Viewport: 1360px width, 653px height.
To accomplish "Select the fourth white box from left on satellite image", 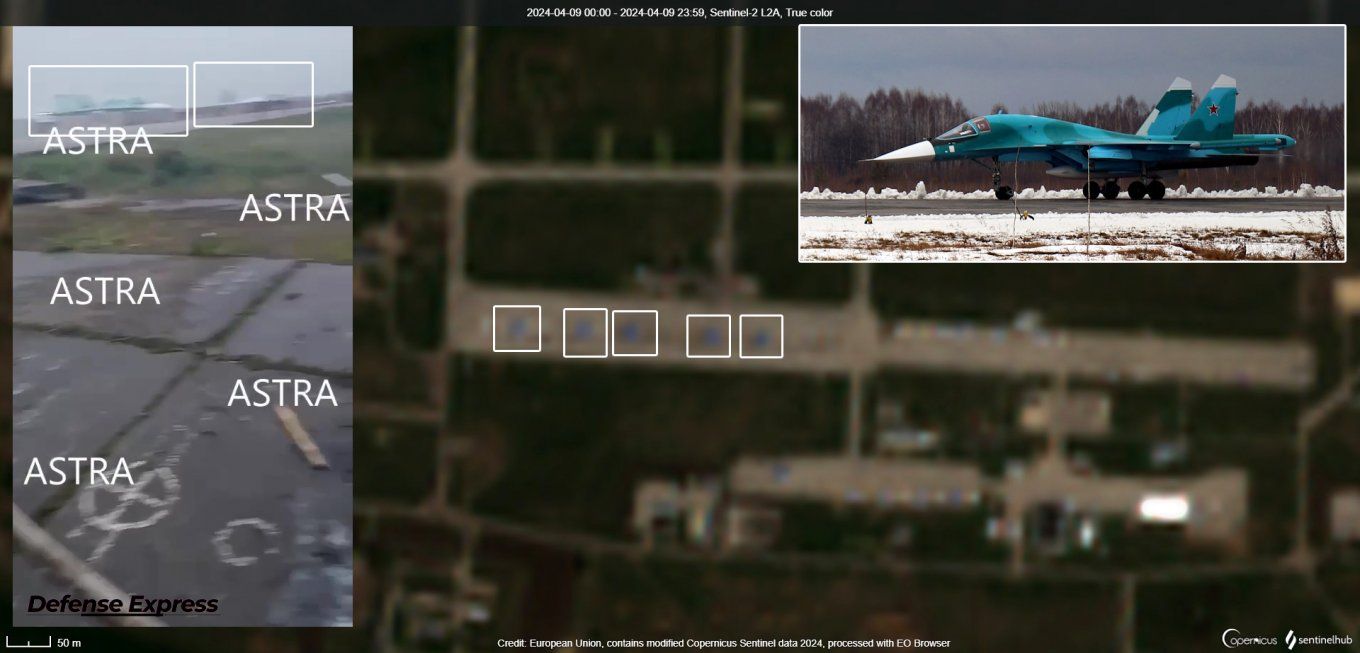I will click(x=708, y=336).
